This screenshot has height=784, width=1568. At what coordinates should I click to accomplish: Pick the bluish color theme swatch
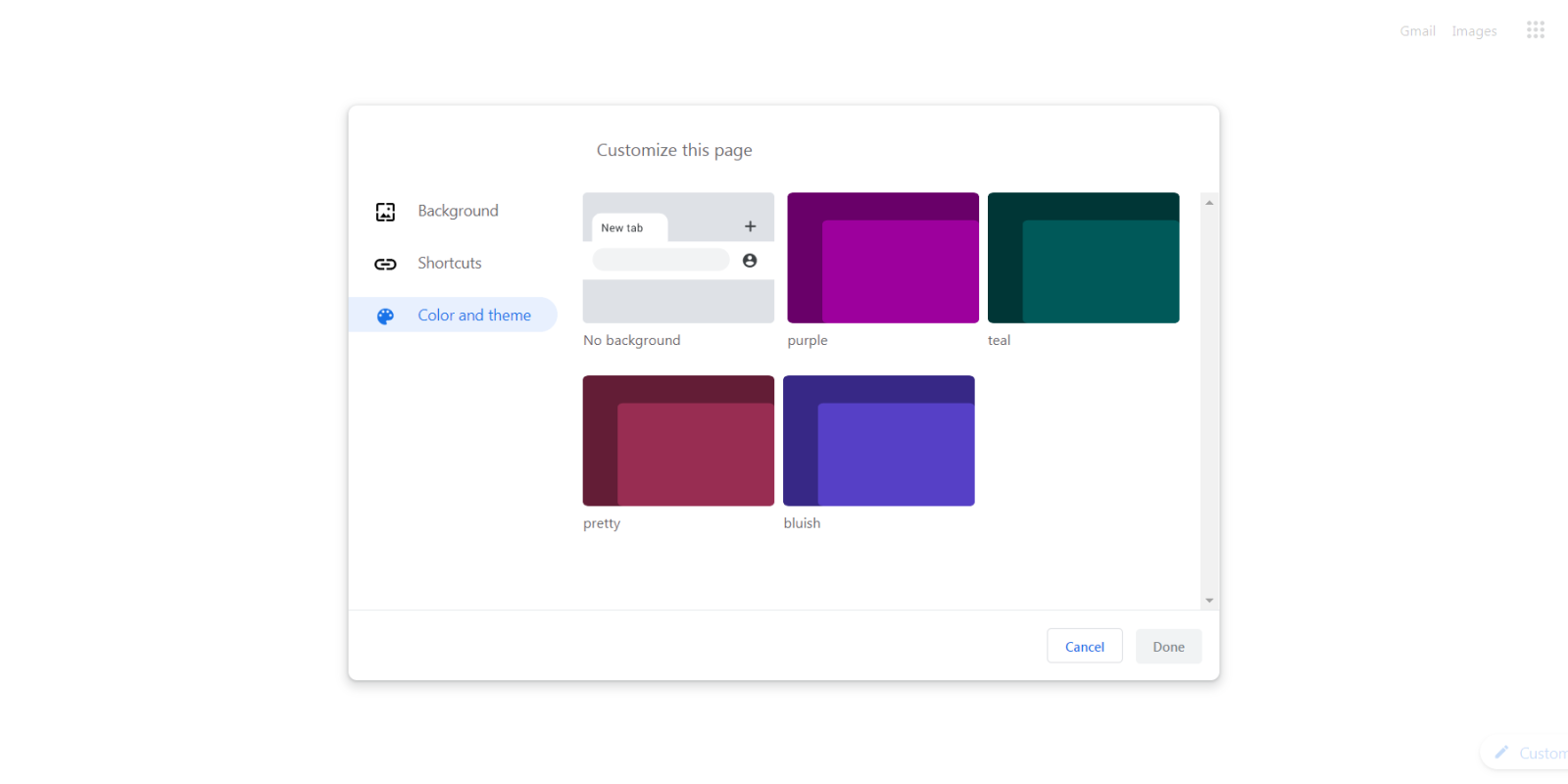(x=878, y=441)
